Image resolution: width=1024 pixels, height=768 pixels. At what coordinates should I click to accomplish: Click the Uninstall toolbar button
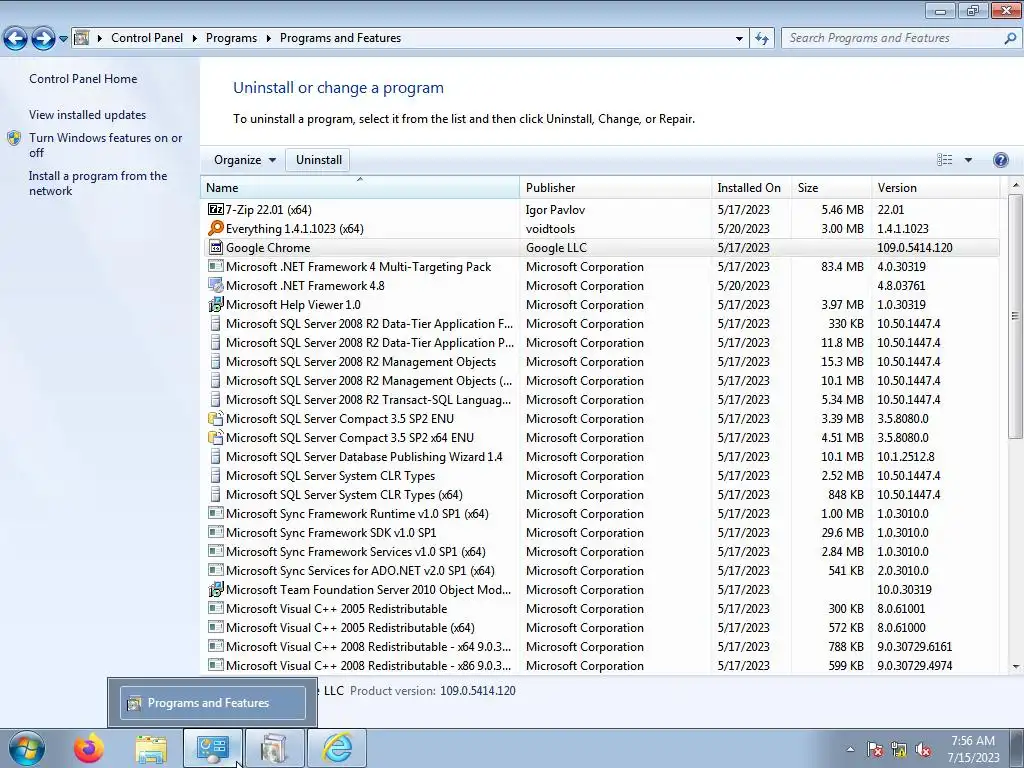(319, 160)
